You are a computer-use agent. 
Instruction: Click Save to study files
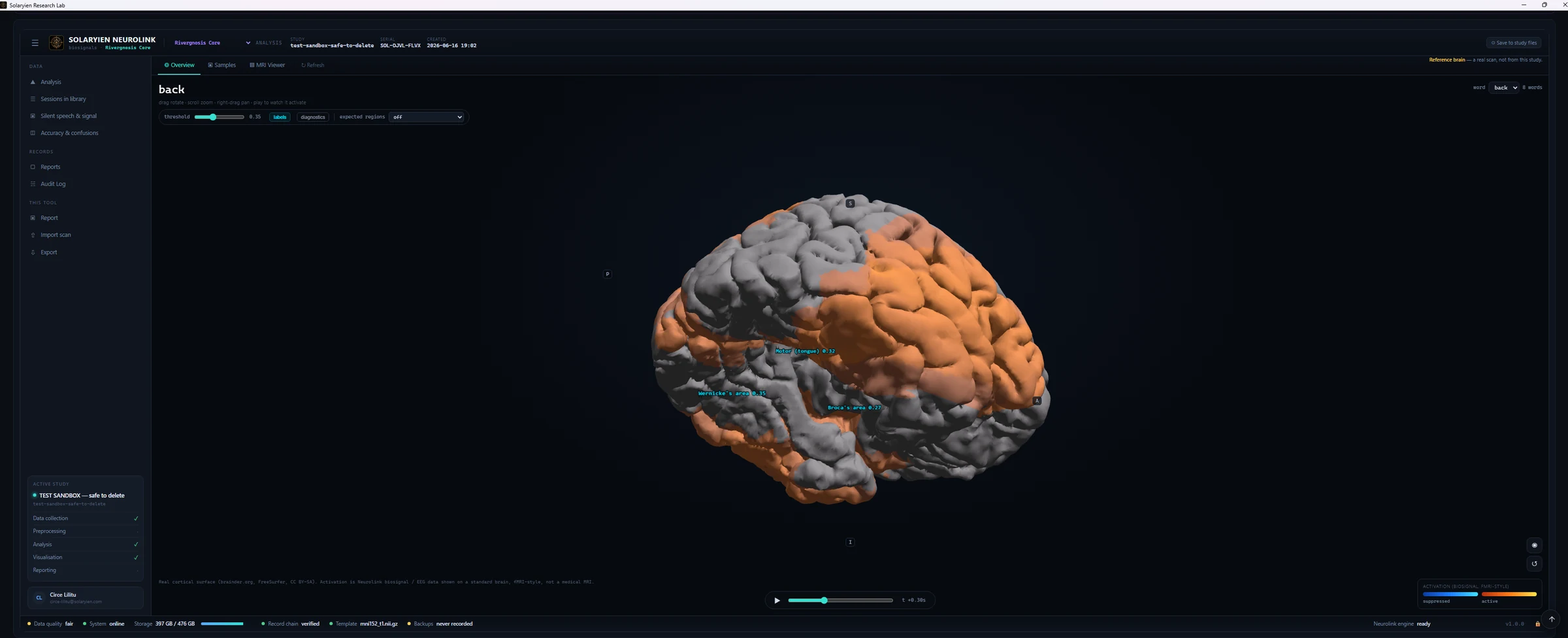click(x=1514, y=43)
